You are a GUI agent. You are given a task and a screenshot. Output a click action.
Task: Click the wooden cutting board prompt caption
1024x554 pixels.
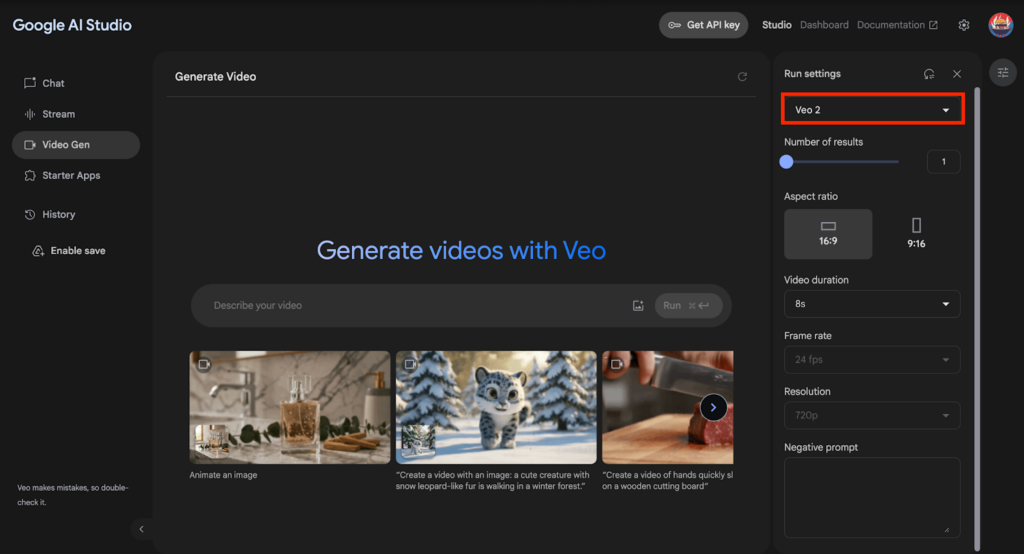pyautogui.click(x=667, y=480)
